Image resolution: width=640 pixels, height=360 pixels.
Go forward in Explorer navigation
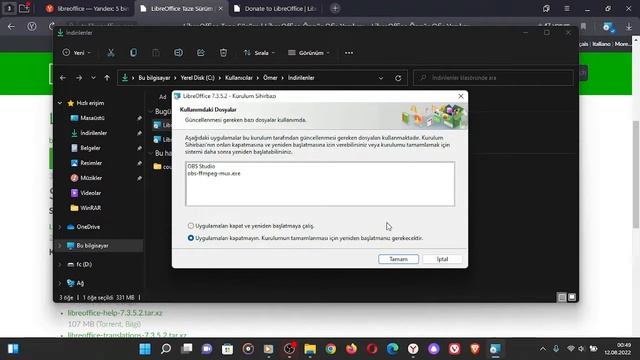click(x=79, y=78)
